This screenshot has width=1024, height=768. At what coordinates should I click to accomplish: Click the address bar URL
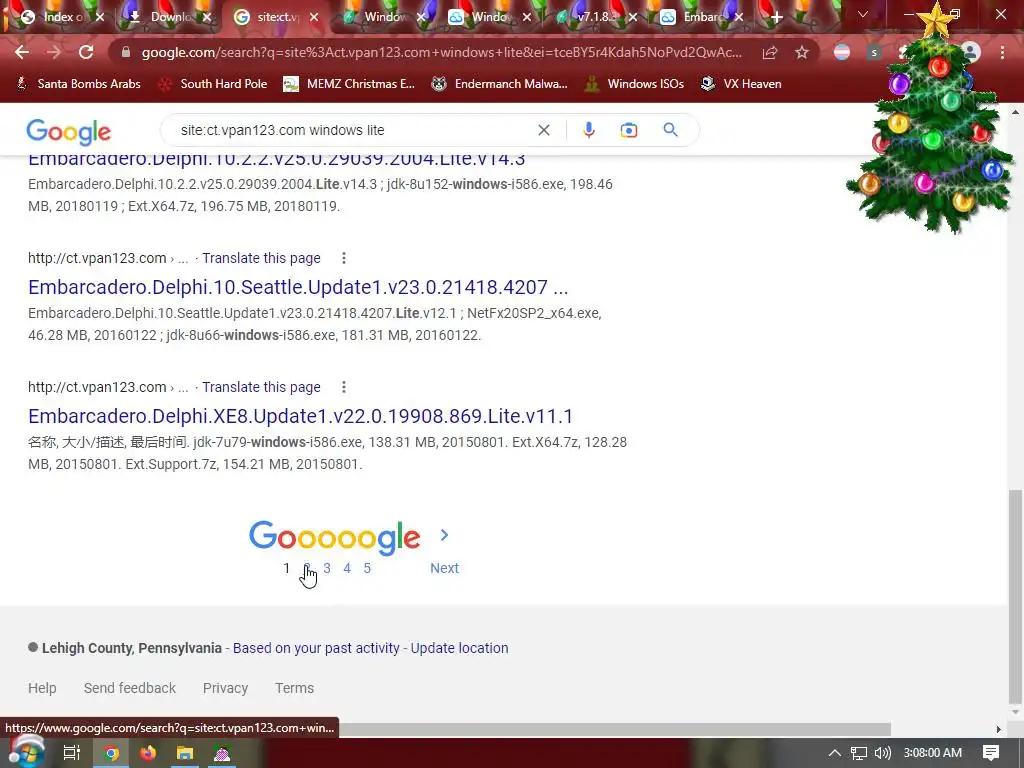pos(441,52)
